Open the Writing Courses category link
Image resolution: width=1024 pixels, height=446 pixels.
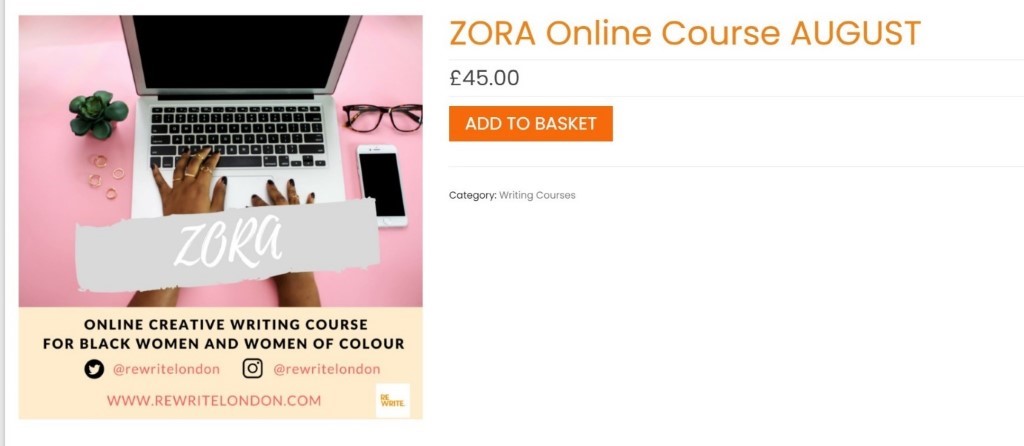pyautogui.click(x=537, y=195)
